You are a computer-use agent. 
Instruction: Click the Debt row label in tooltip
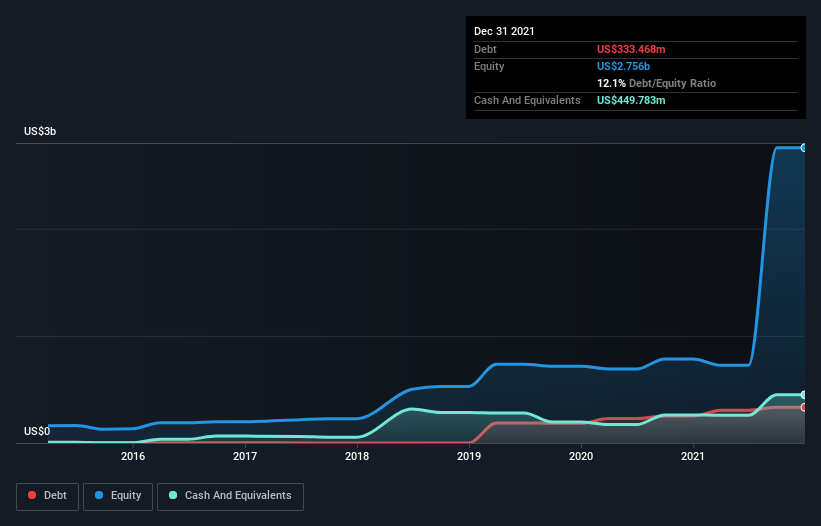tap(485, 49)
